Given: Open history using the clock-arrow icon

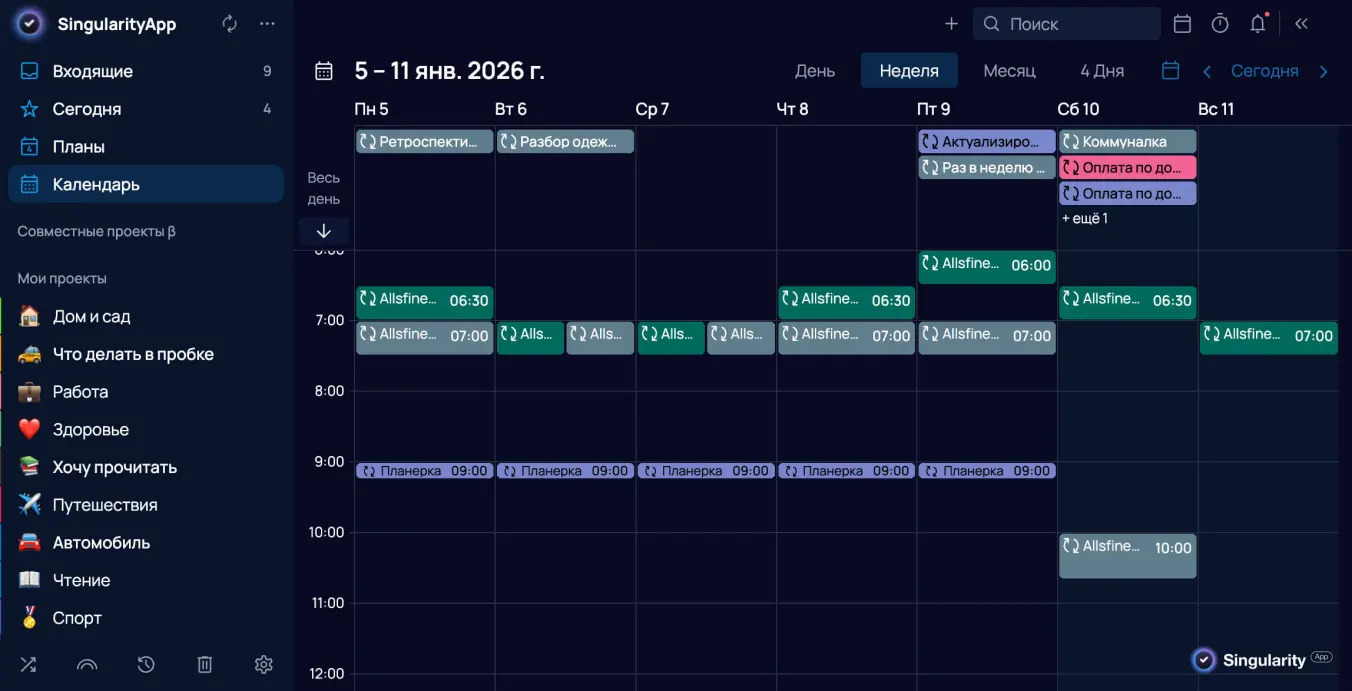Looking at the screenshot, I should pyautogui.click(x=145, y=664).
